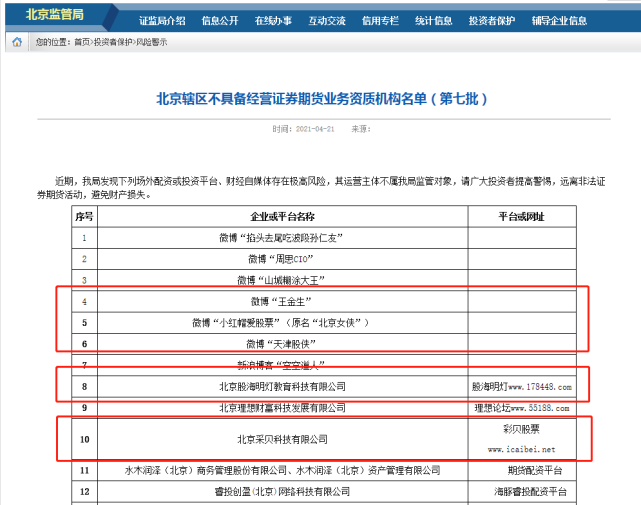641x505 pixels.
Task: Select 北京股海明灯教育科技有限公司 in row 8
Action: point(282,386)
